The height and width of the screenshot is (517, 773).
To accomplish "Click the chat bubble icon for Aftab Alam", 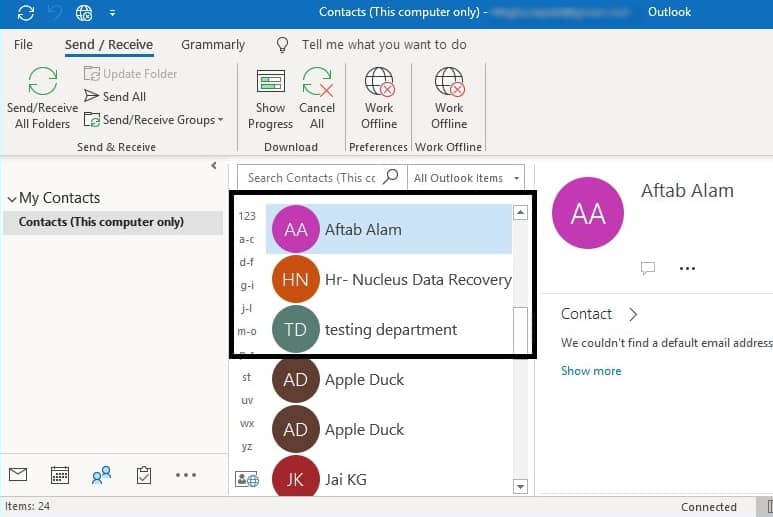I will (x=647, y=268).
